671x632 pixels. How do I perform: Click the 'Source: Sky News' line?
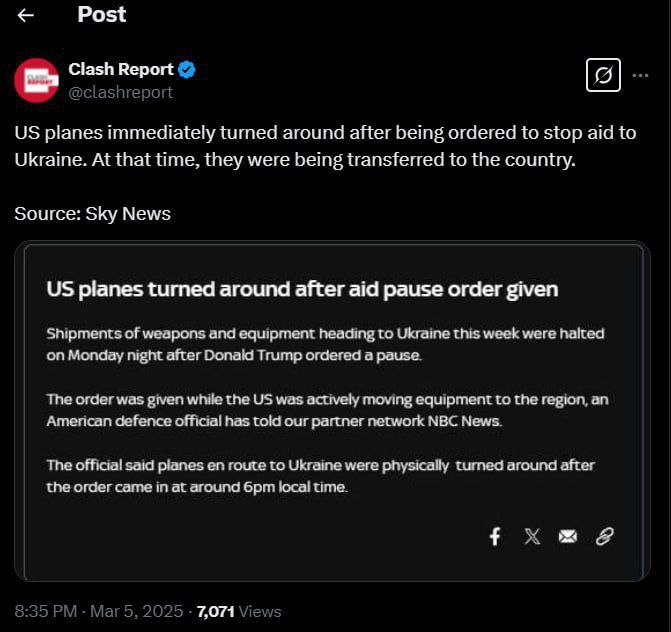coord(92,213)
